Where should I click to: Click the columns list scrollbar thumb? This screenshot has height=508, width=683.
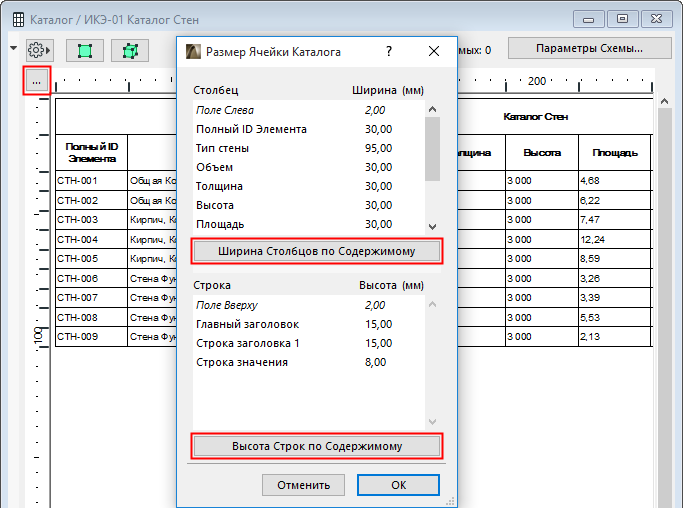[433, 149]
